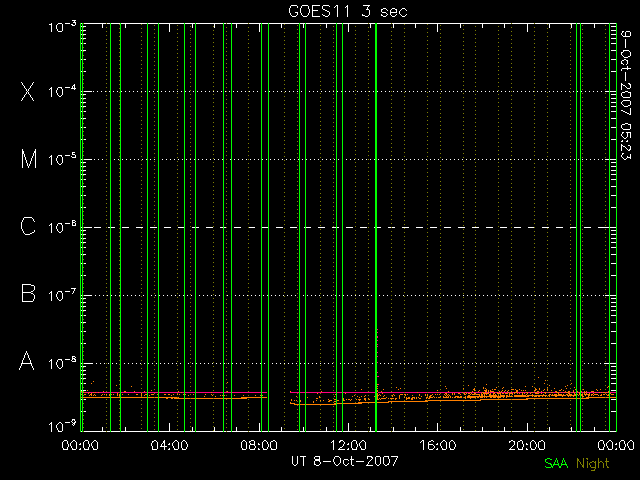Click the 10⁻⁶ y-axis tick label

(62, 227)
